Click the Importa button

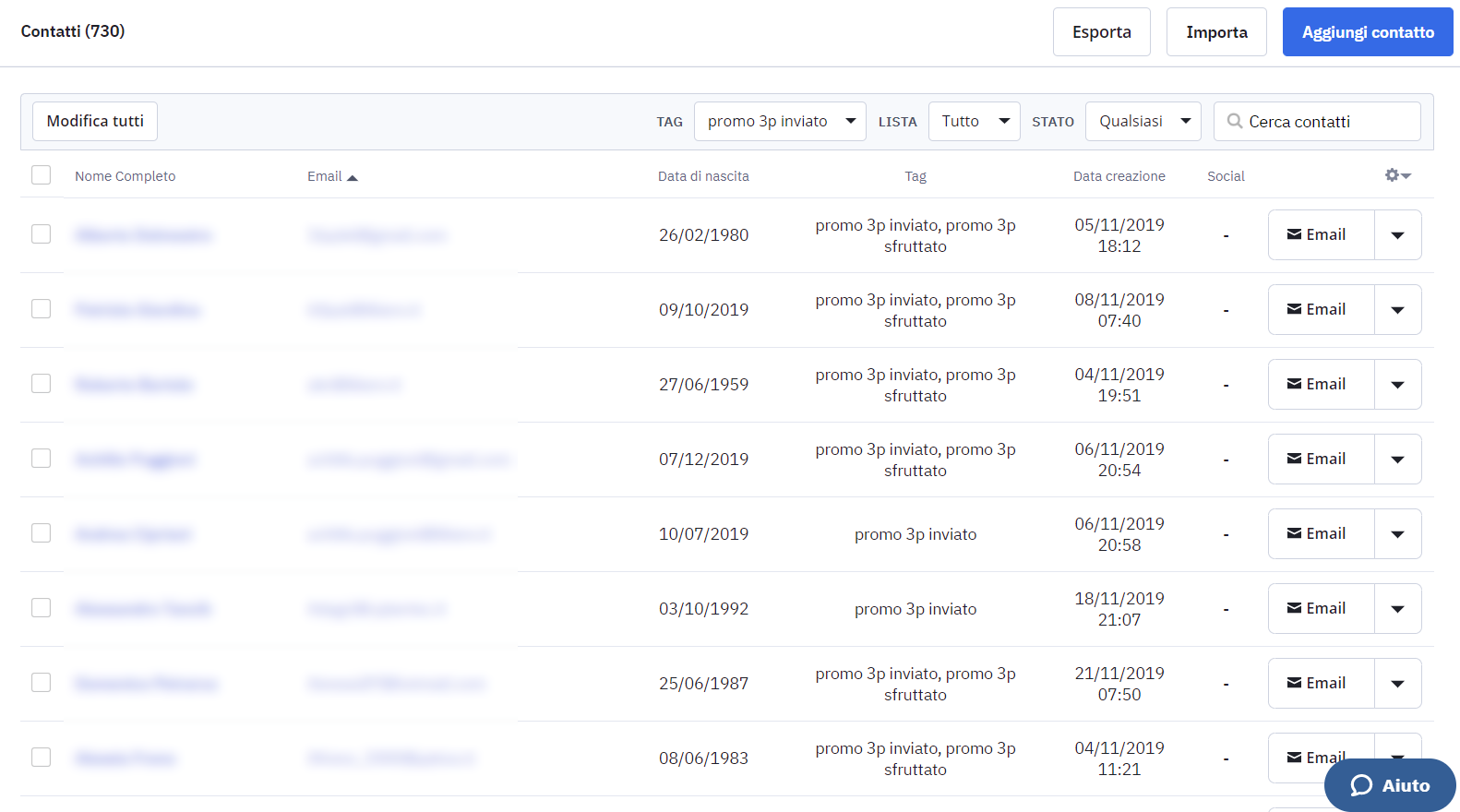tap(1216, 32)
